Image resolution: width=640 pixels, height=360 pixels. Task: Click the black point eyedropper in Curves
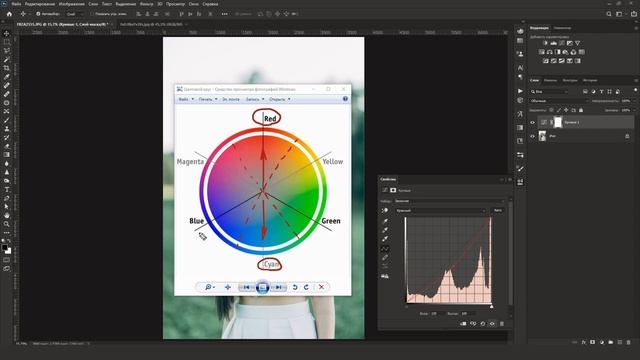click(385, 221)
